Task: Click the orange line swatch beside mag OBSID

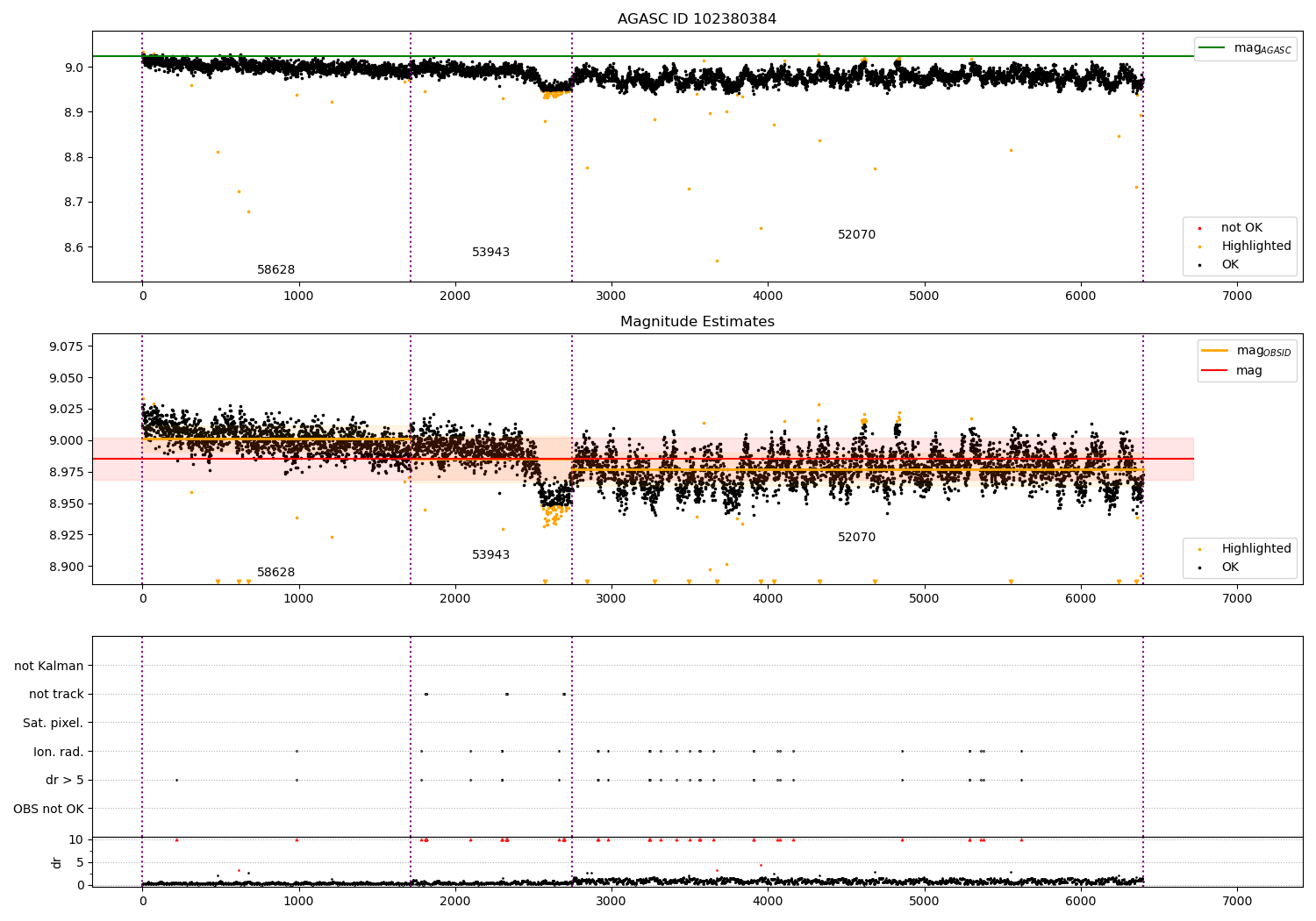Action: (x=1214, y=351)
